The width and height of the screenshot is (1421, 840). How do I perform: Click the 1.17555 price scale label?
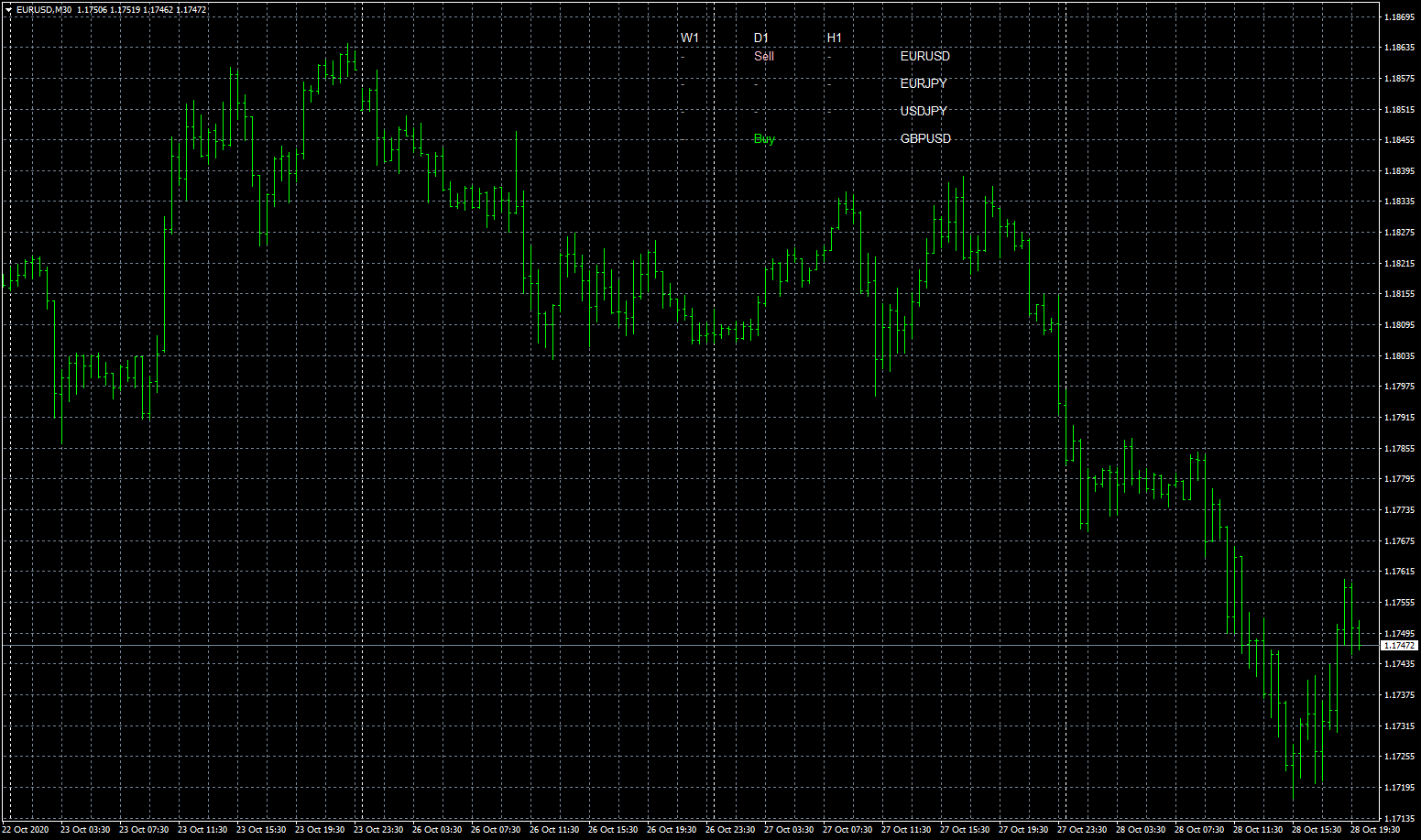pyautogui.click(x=1400, y=603)
